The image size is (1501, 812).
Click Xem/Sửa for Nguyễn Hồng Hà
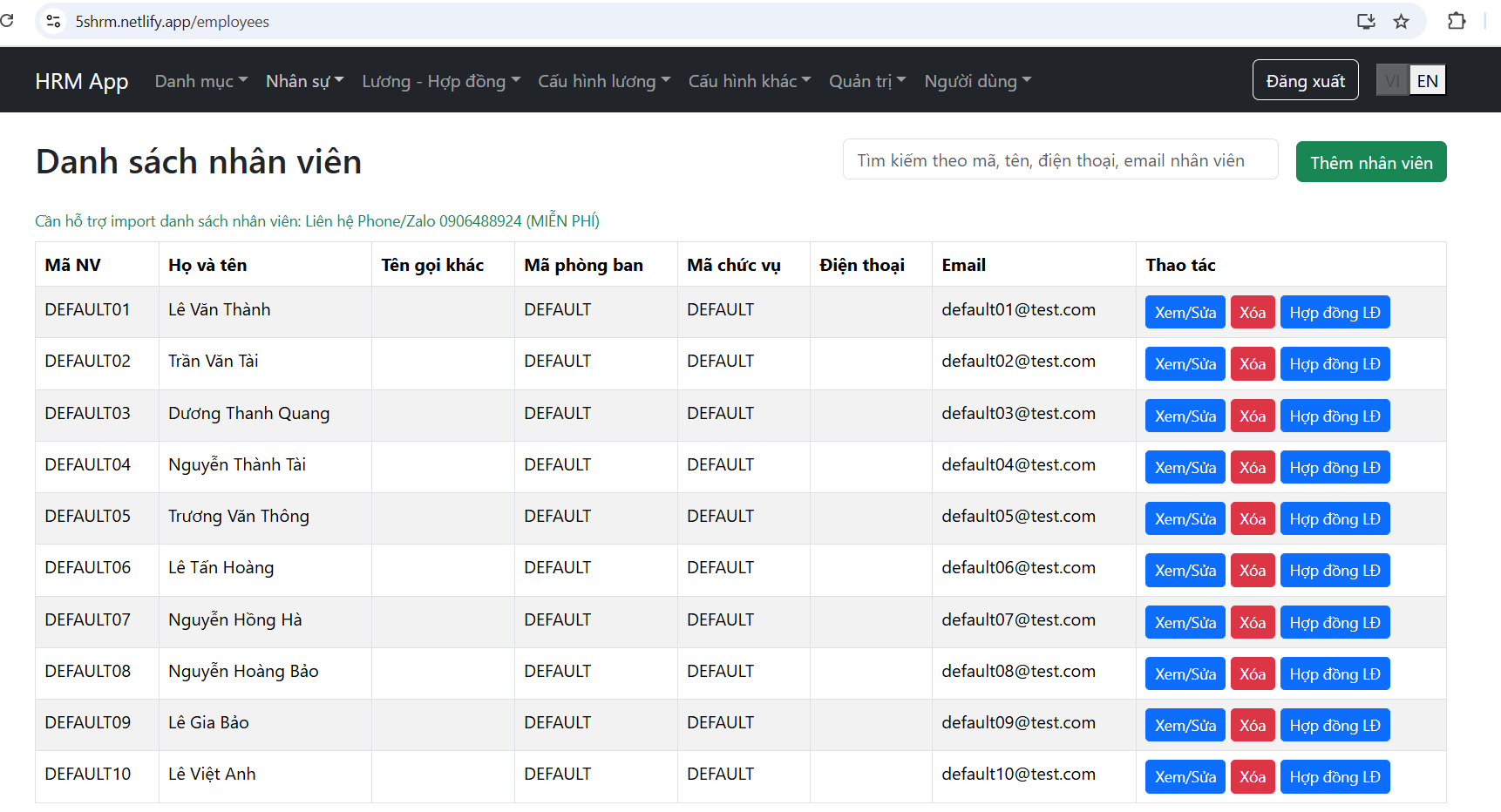[1185, 622]
